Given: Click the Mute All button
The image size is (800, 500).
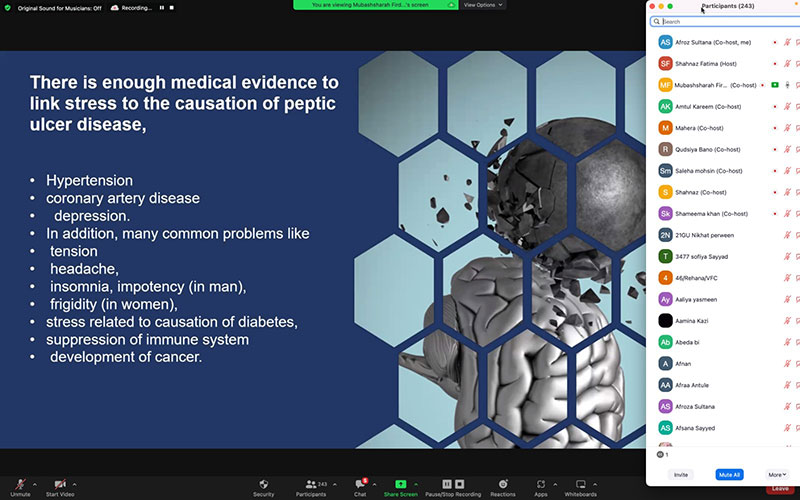Looking at the screenshot, I should click(729, 474).
